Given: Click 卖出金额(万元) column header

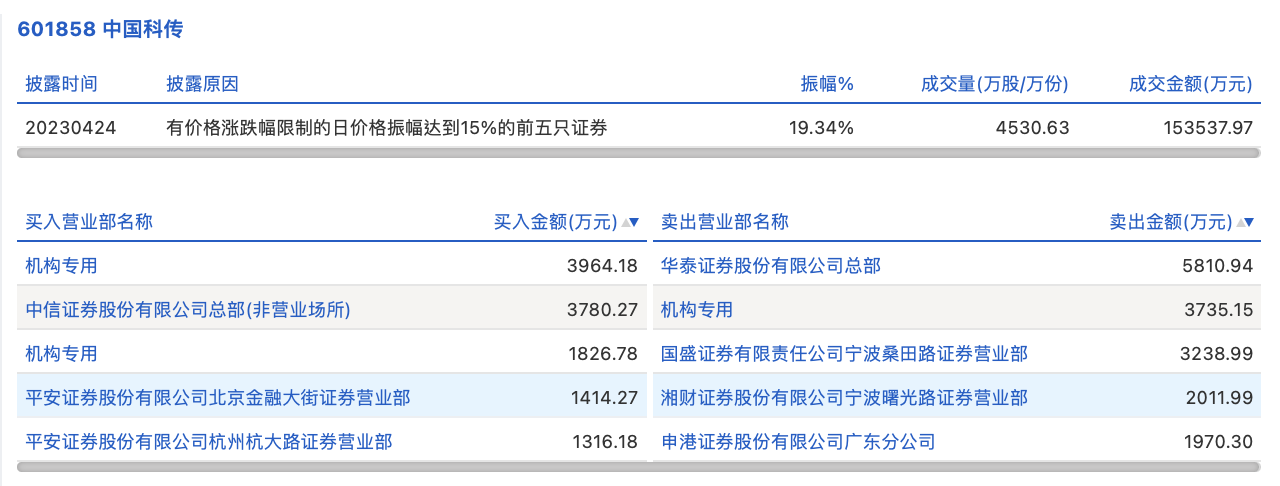Looking at the screenshot, I should [1170, 222].
